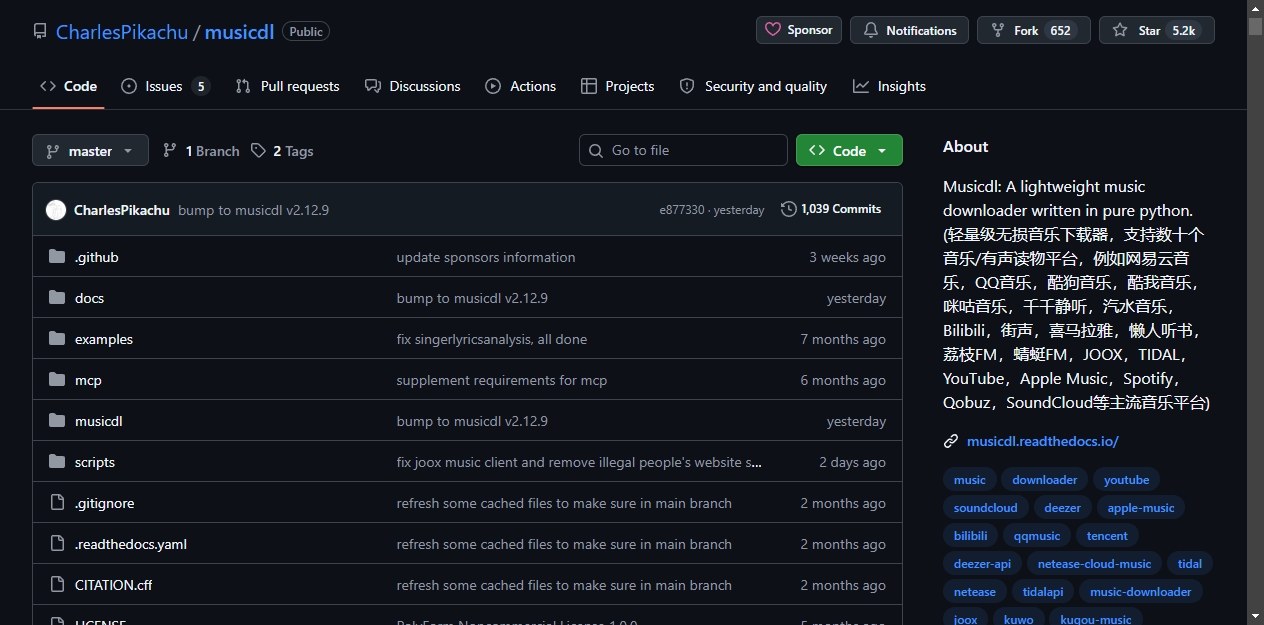Select the deezer-api topic tag
Screen dimensions: 1264x625
(982, 564)
